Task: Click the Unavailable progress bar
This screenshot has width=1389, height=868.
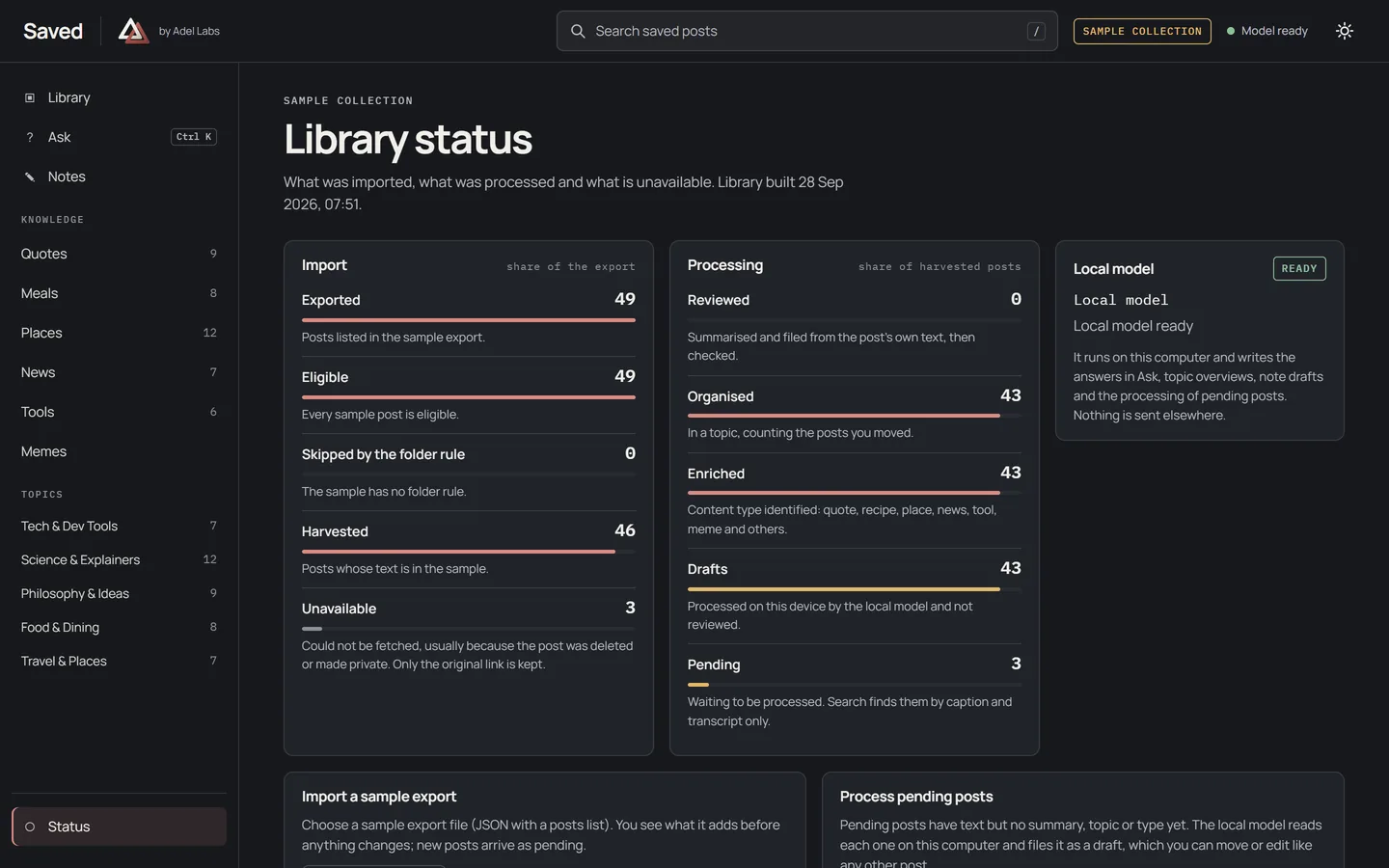Action: [x=468, y=629]
